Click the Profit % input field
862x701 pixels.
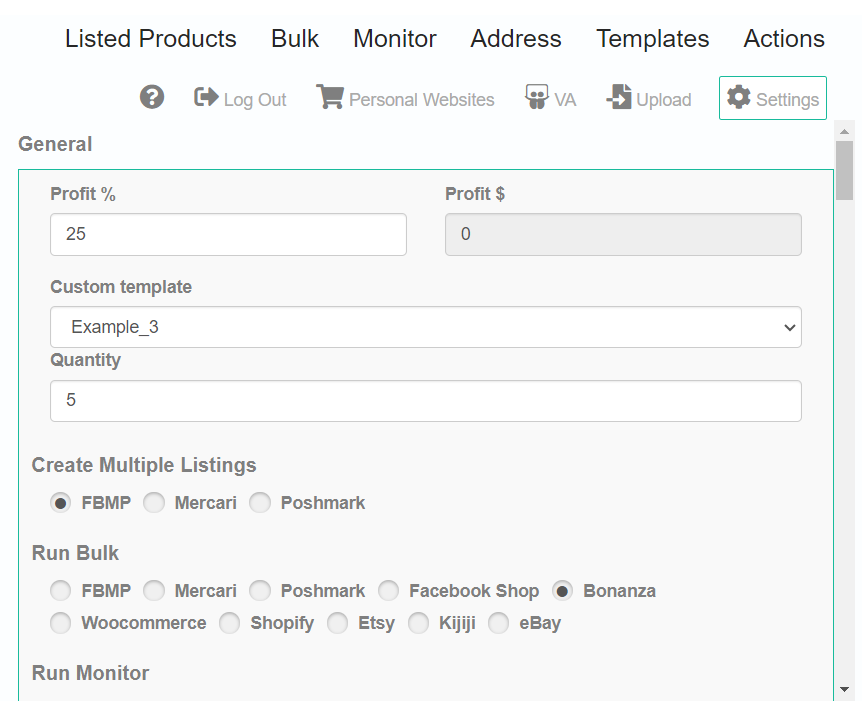[x=228, y=234]
